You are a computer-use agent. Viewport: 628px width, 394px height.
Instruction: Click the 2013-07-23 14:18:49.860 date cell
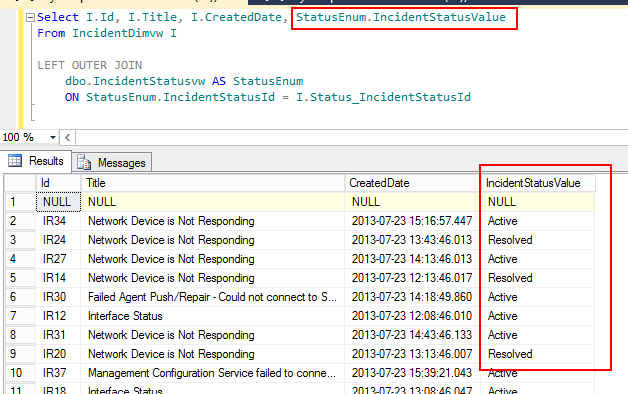pos(413,297)
